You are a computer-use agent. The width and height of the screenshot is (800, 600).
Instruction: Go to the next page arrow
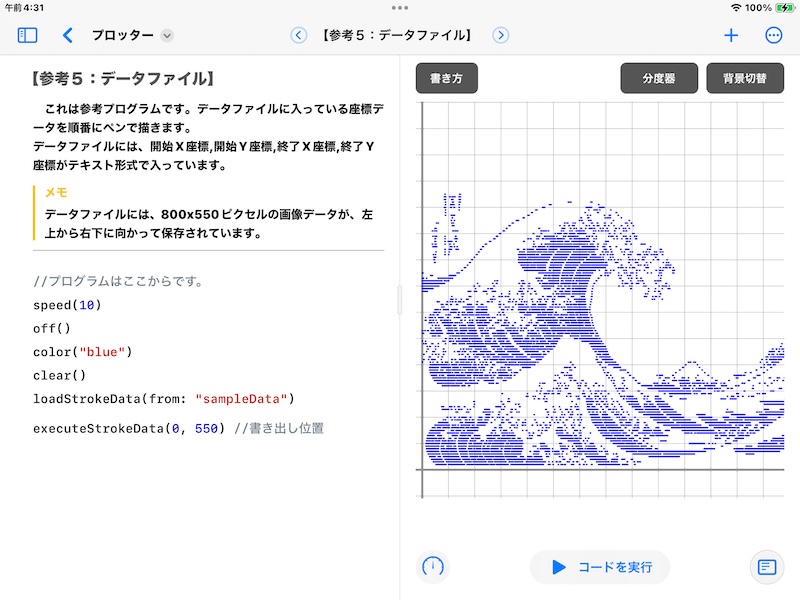(500, 35)
